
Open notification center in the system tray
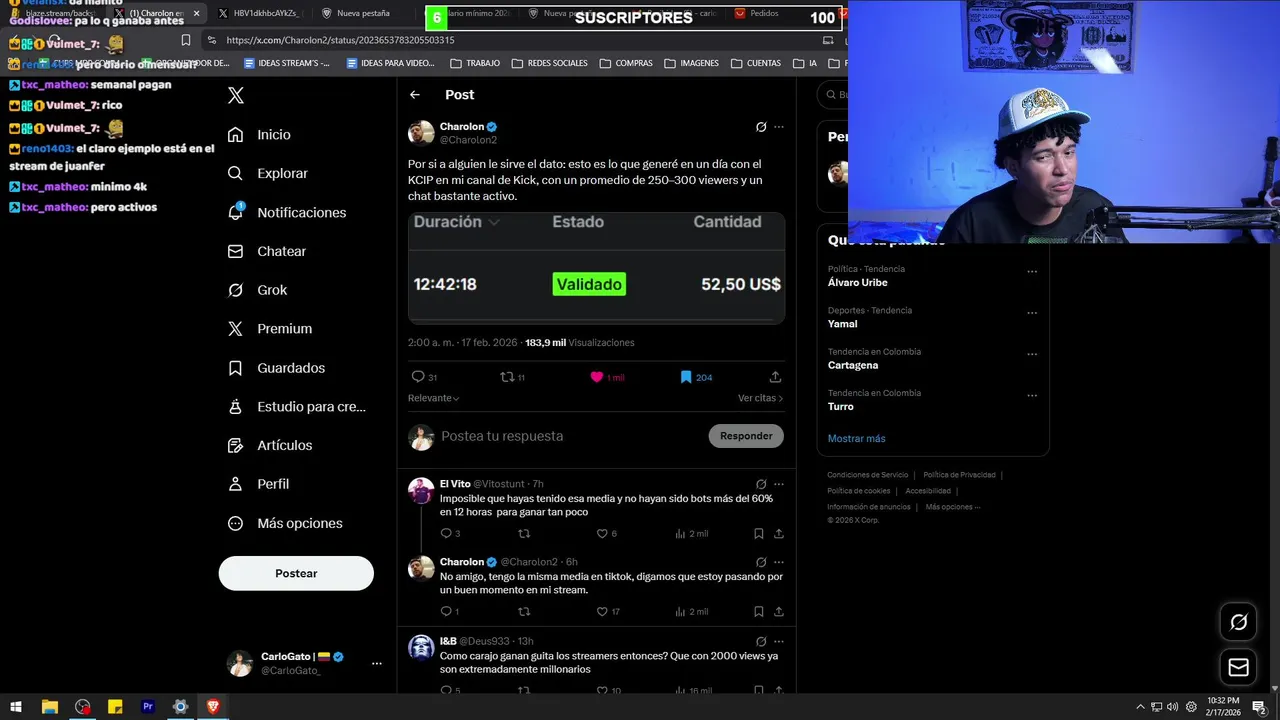pos(1259,706)
